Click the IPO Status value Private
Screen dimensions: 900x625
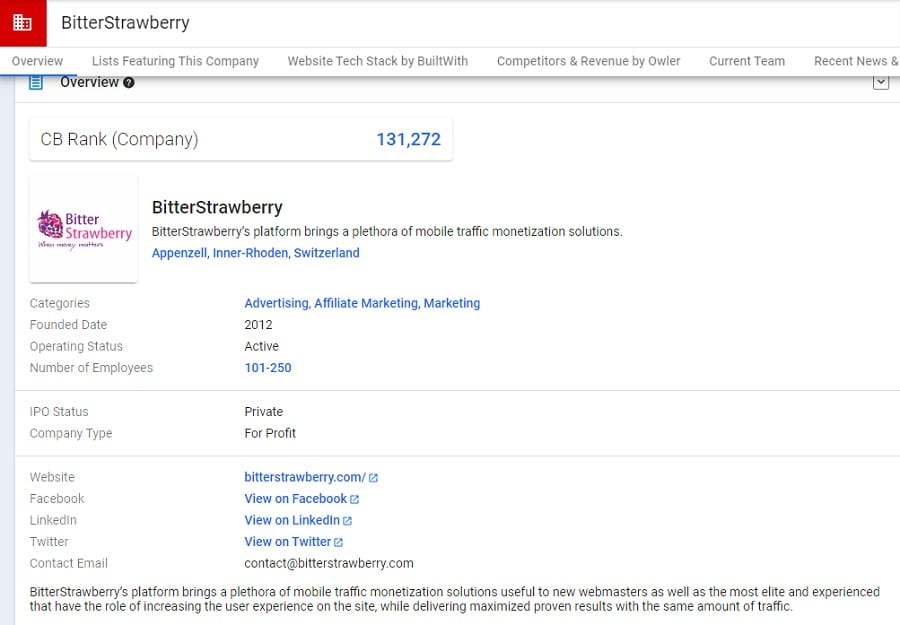point(263,412)
